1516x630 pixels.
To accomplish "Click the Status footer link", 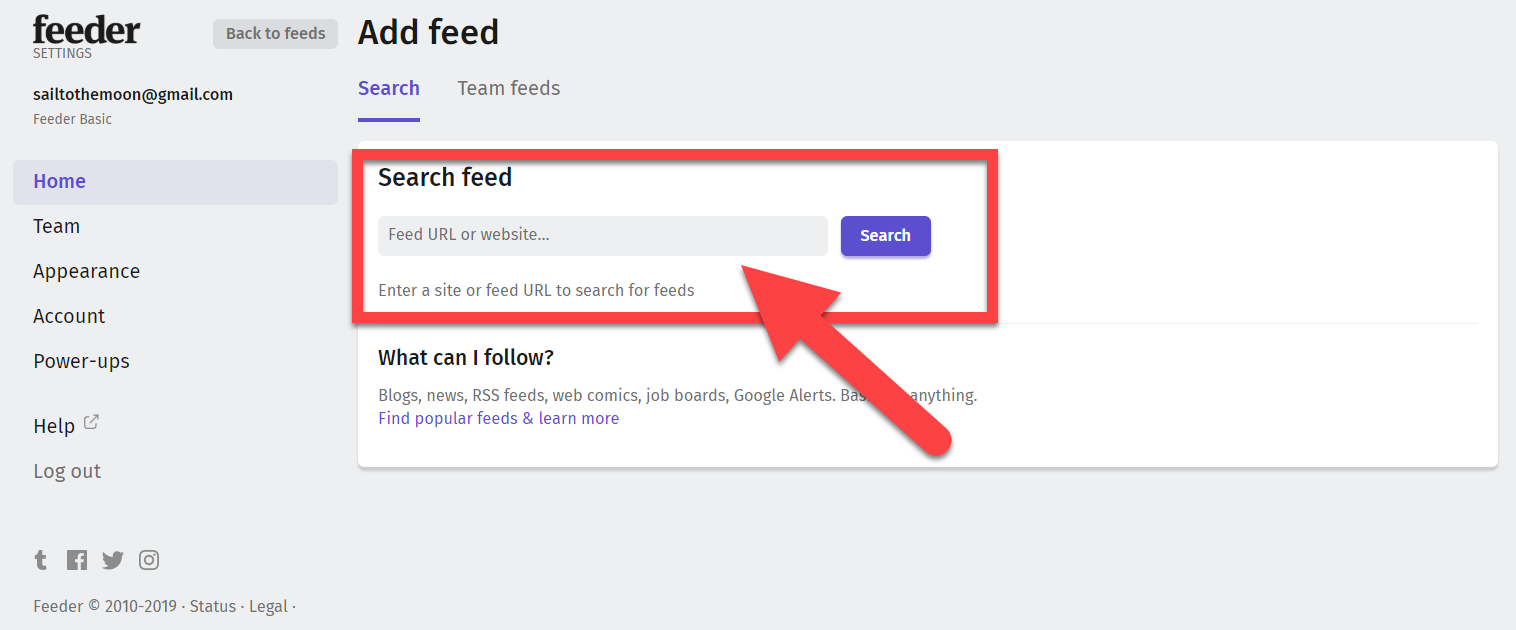I will 213,606.
